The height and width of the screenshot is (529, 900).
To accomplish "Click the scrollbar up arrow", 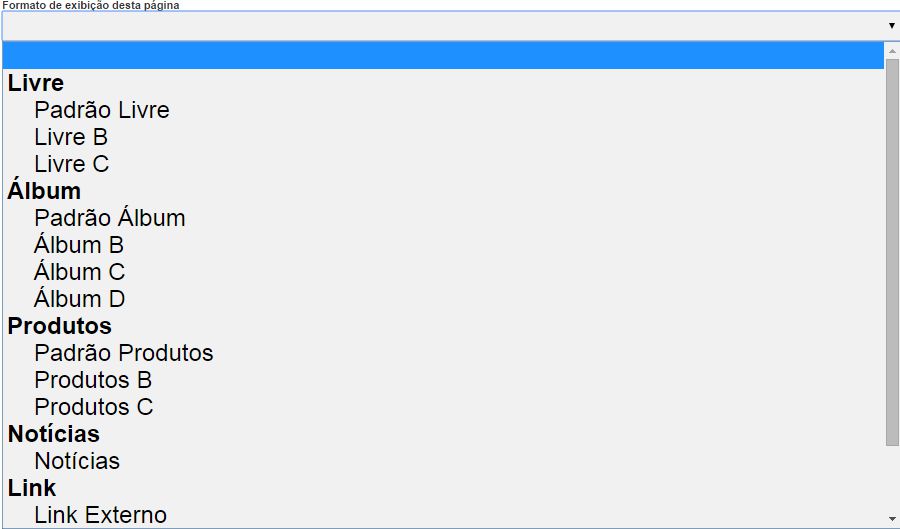I will 892,50.
